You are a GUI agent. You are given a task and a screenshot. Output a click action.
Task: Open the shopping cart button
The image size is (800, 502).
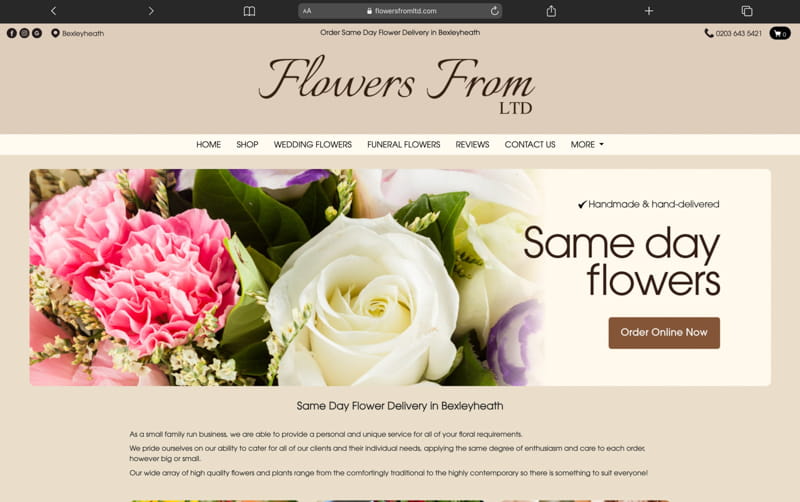[780, 33]
